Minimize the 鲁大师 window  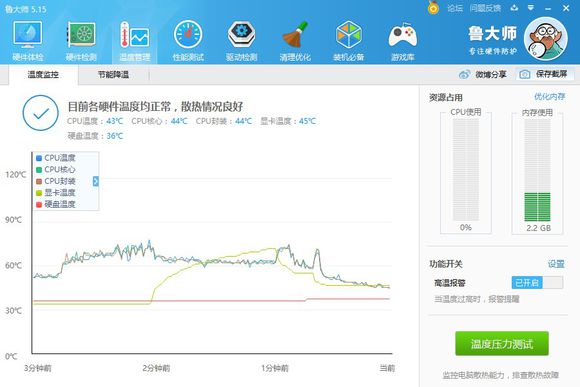pyautogui.click(x=548, y=8)
